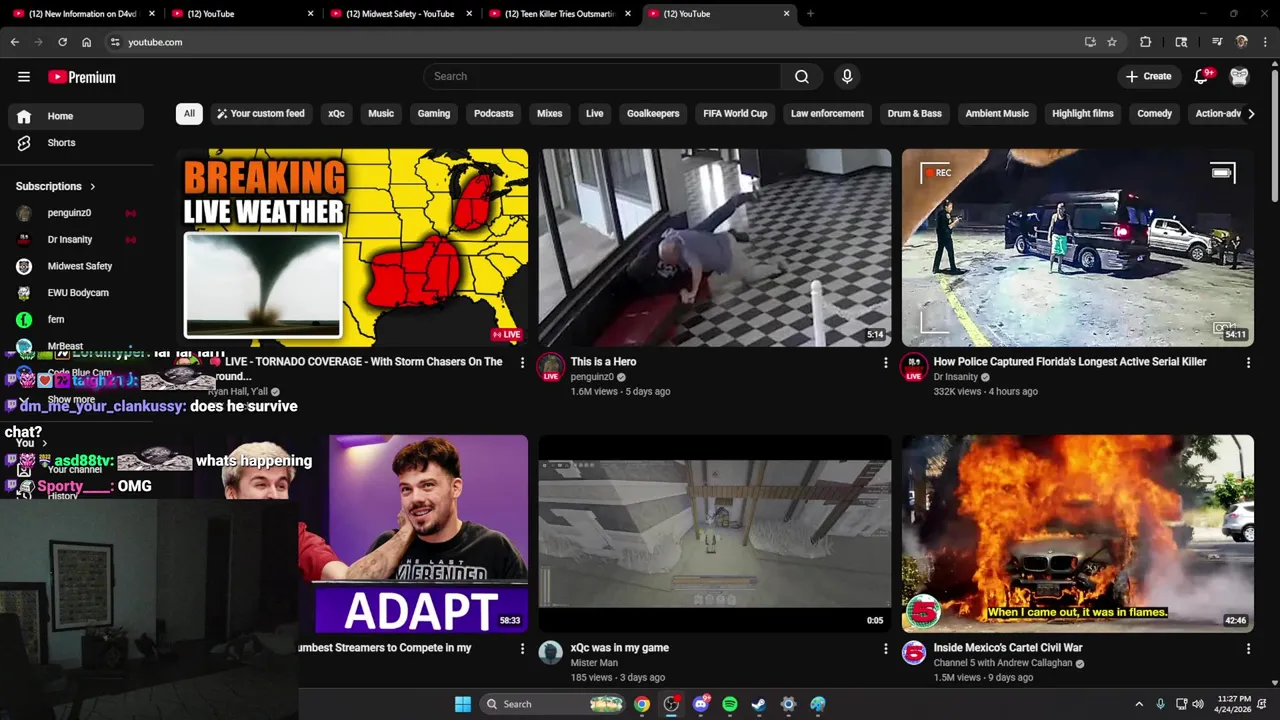Click the penguinz0 channel avatar under Hero video
The width and height of the screenshot is (1280, 720).
tap(550, 367)
